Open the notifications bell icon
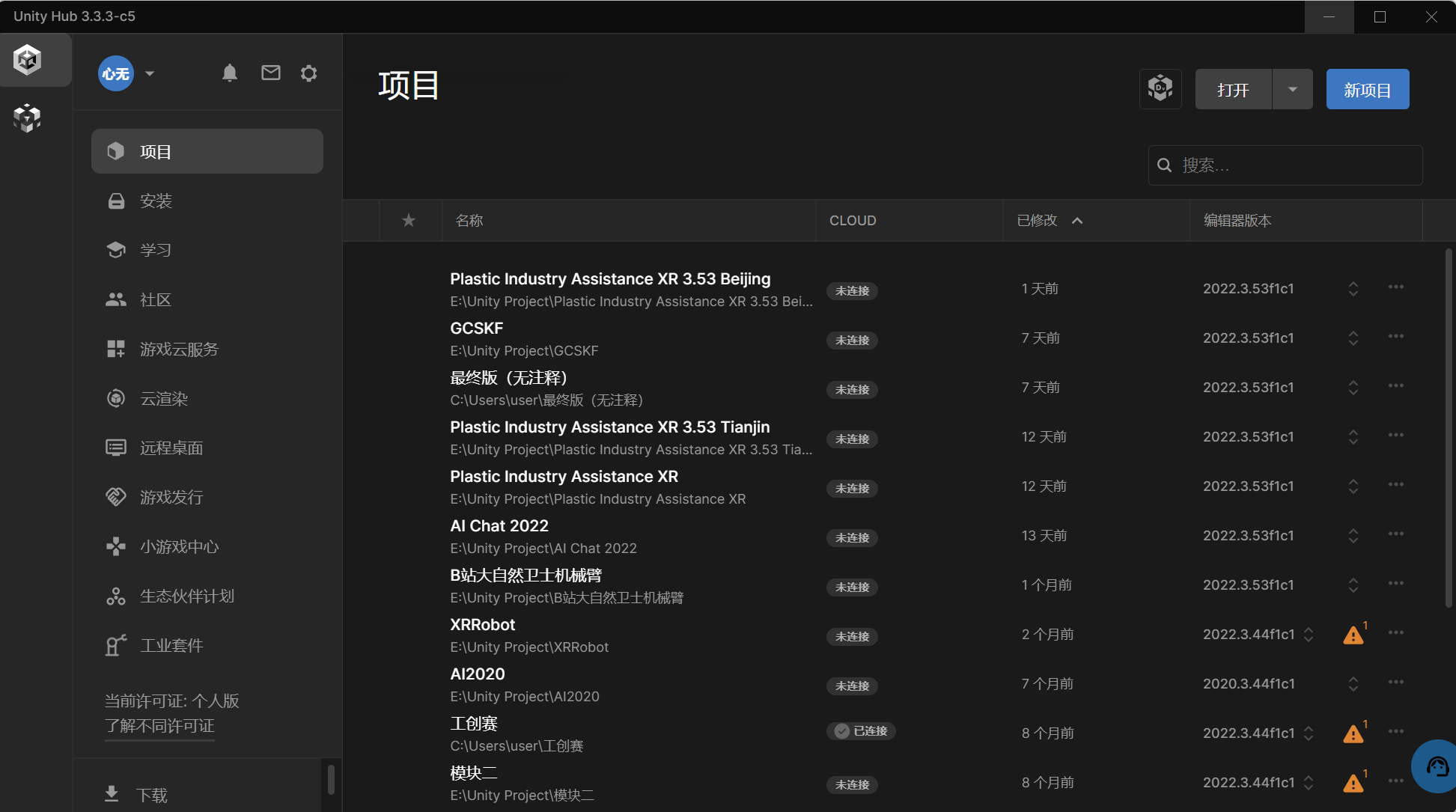The height and width of the screenshot is (812, 1456). pos(230,73)
